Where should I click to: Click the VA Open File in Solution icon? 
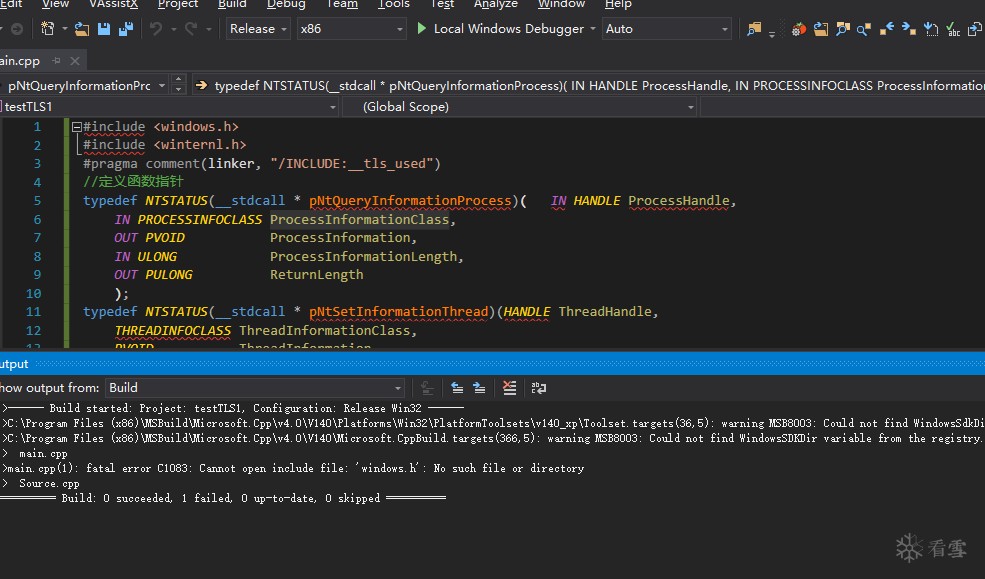click(820, 29)
